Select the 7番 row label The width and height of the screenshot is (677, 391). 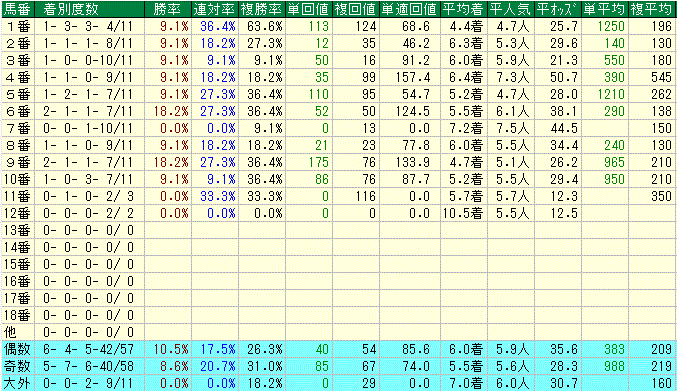(x=18, y=128)
